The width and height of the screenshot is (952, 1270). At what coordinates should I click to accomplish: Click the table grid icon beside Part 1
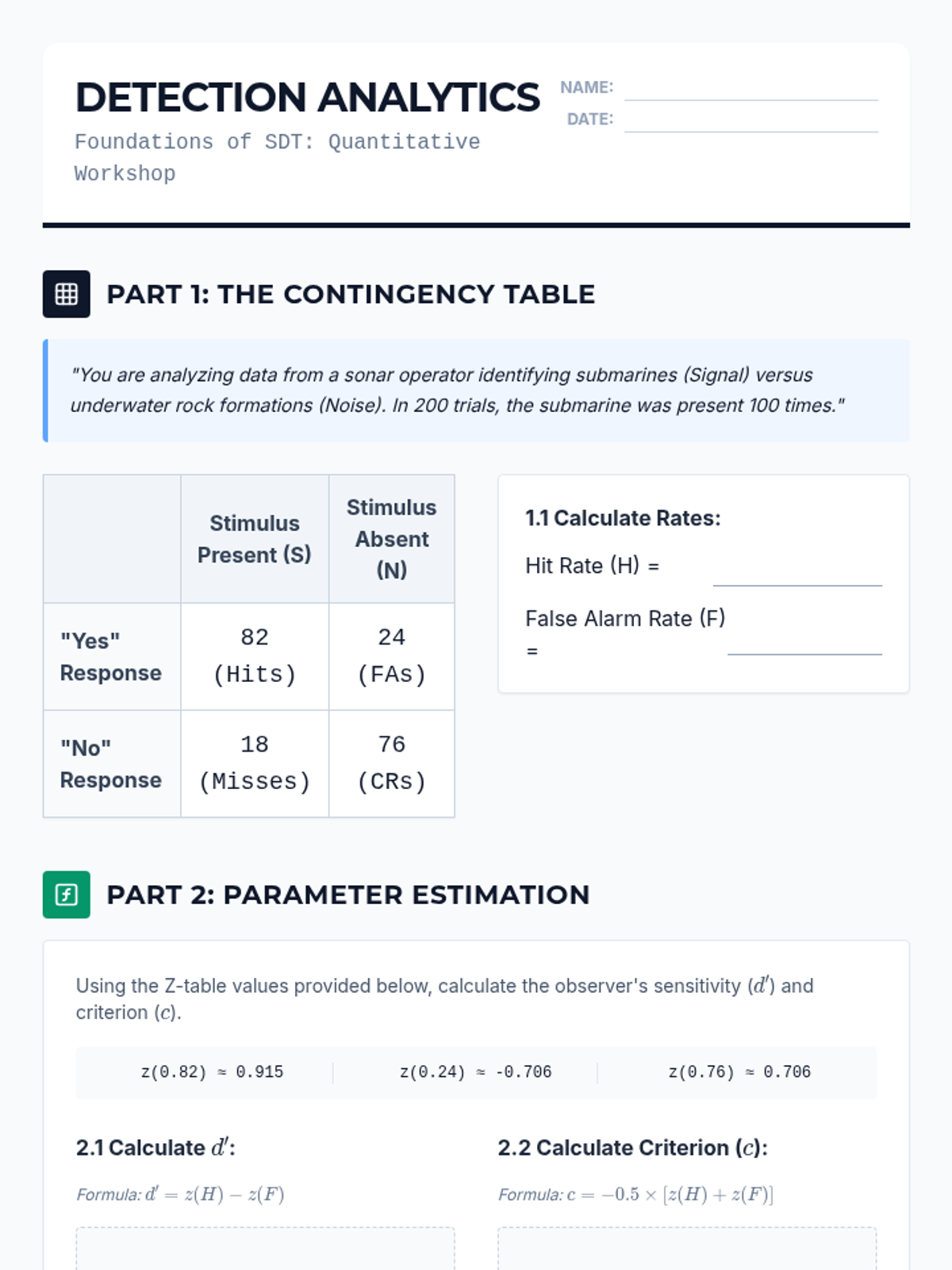[x=67, y=294]
